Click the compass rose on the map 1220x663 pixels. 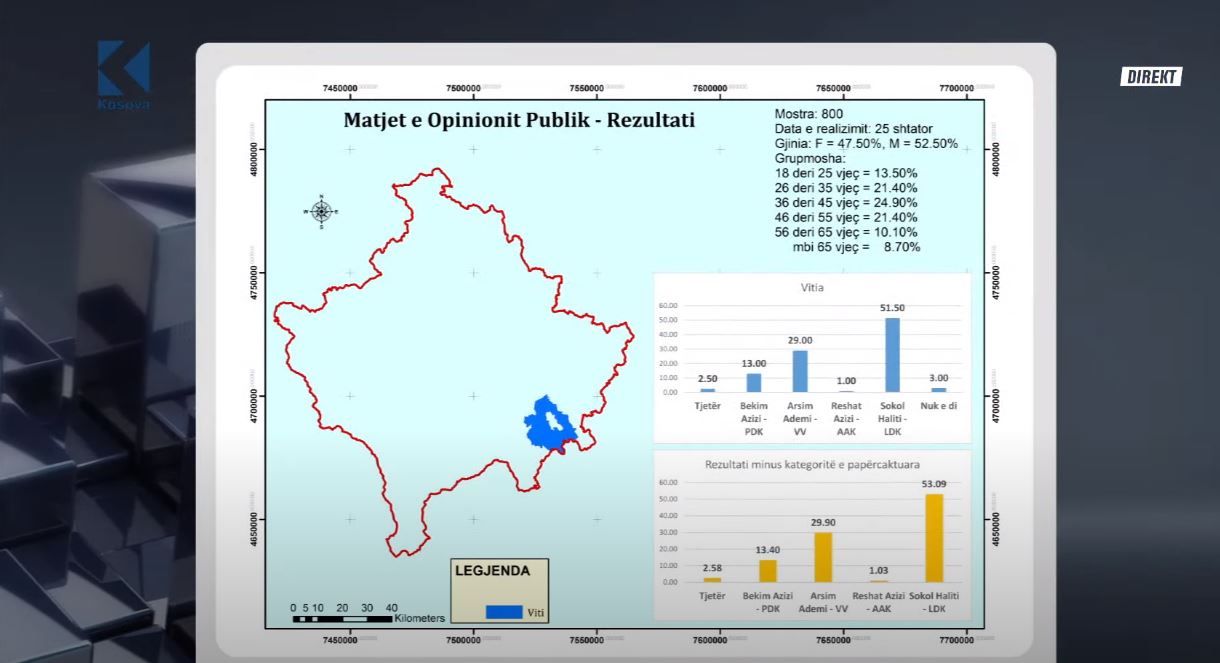click(x=321, y=211)
